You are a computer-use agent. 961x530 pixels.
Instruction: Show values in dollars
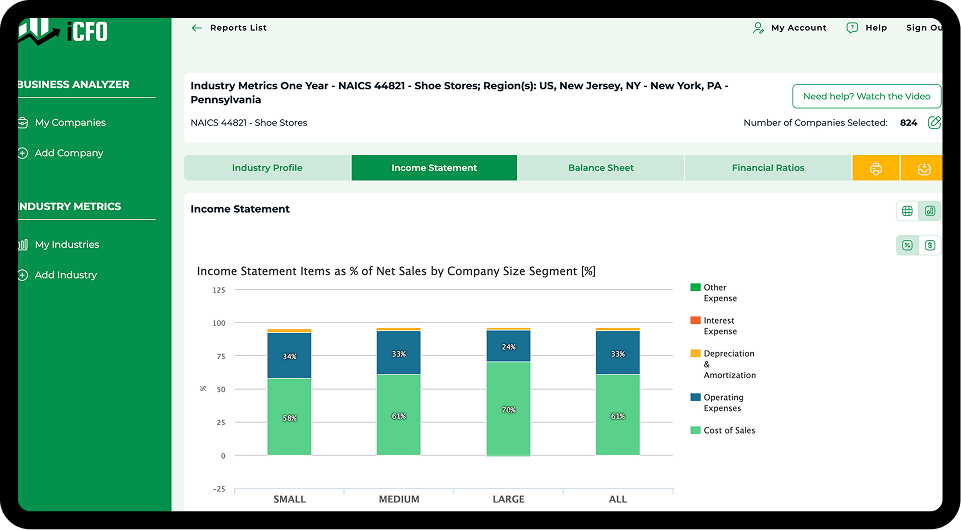point(930,245)
